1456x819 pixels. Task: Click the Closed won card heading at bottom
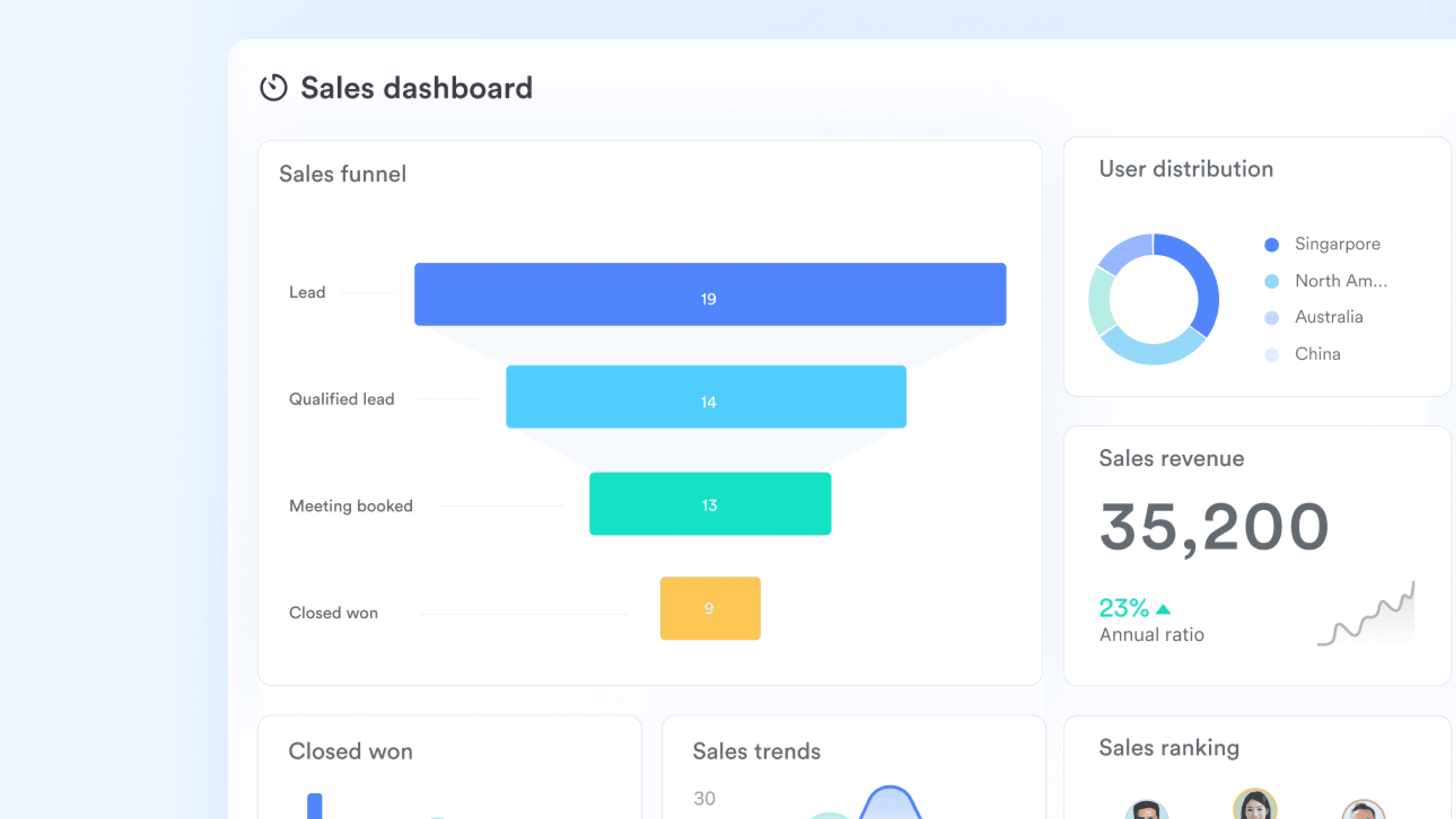coord(350,751)
